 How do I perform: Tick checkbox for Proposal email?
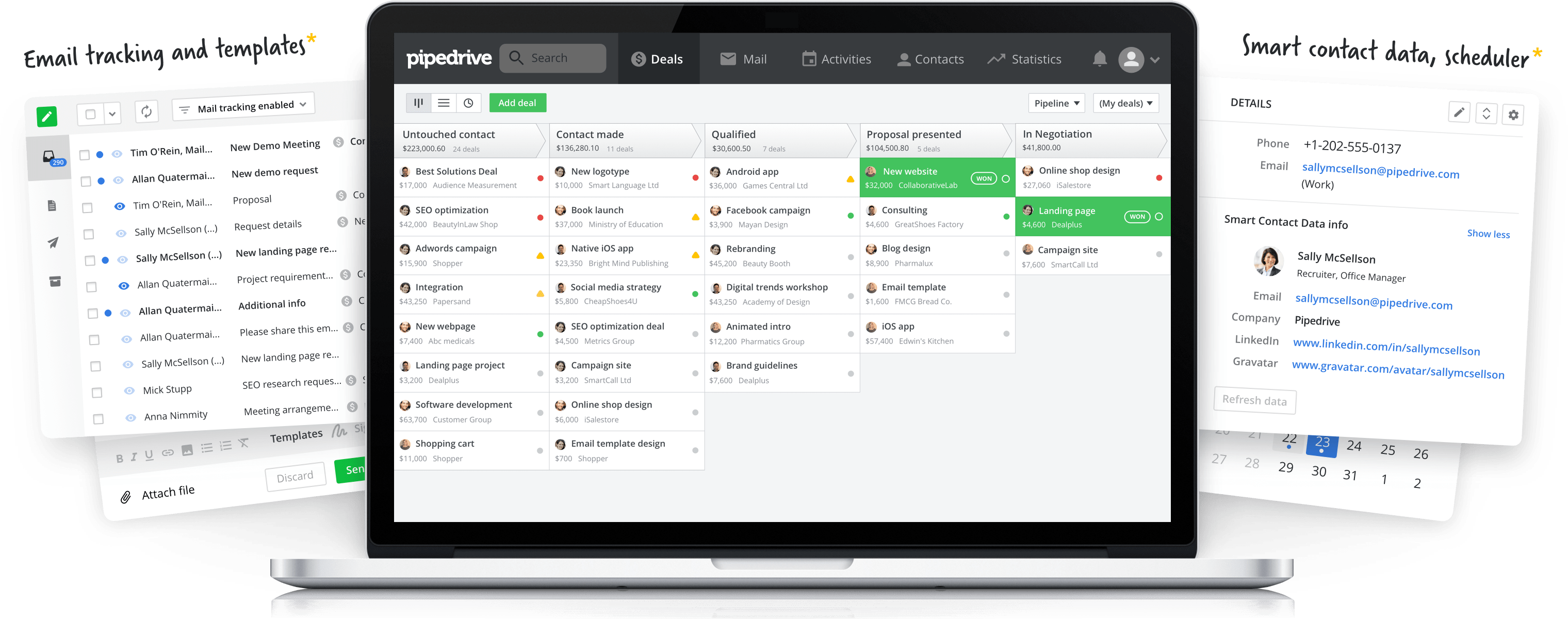coord(87,207)
